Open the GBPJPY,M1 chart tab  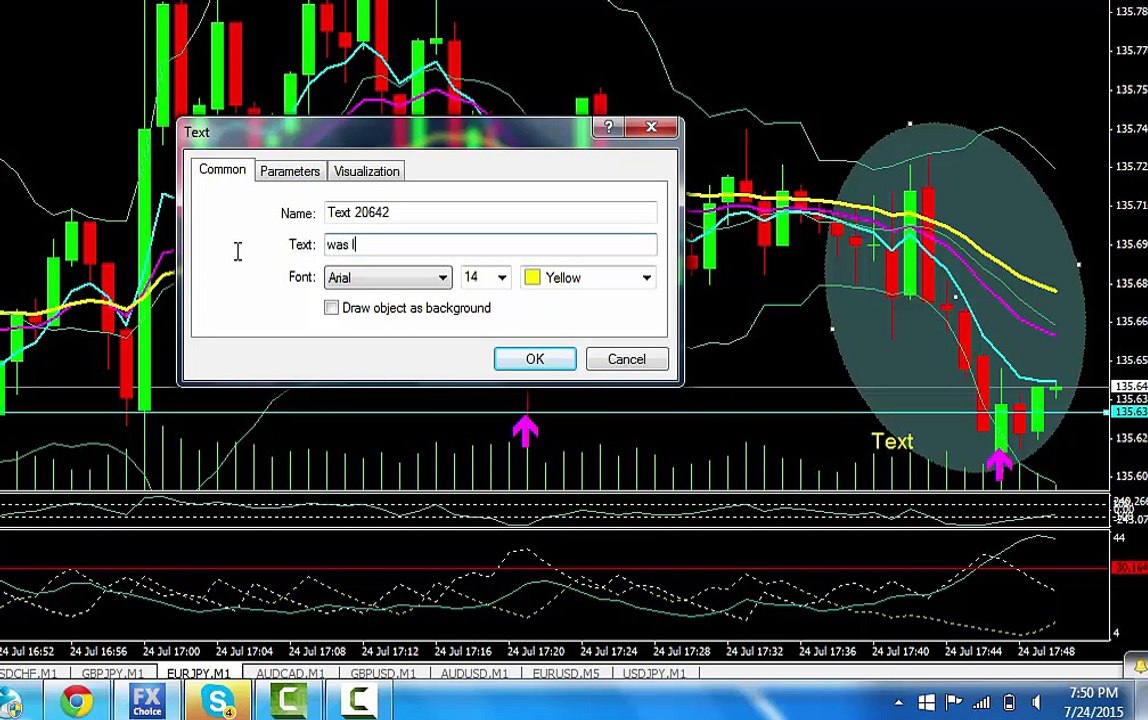click(x=112, y=673)
